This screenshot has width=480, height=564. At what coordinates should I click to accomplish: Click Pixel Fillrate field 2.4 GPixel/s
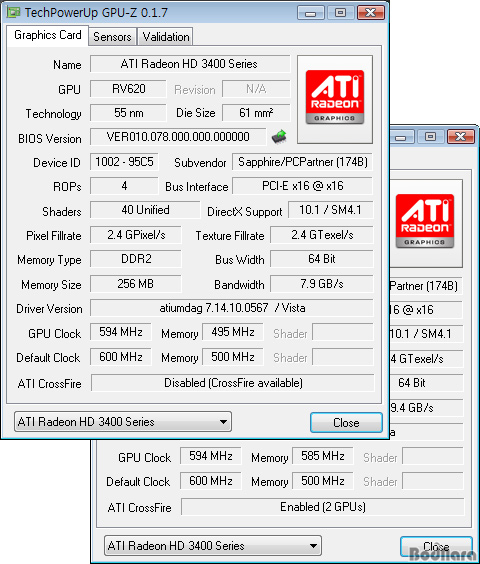pyautogui.click(x=136, y=235)
